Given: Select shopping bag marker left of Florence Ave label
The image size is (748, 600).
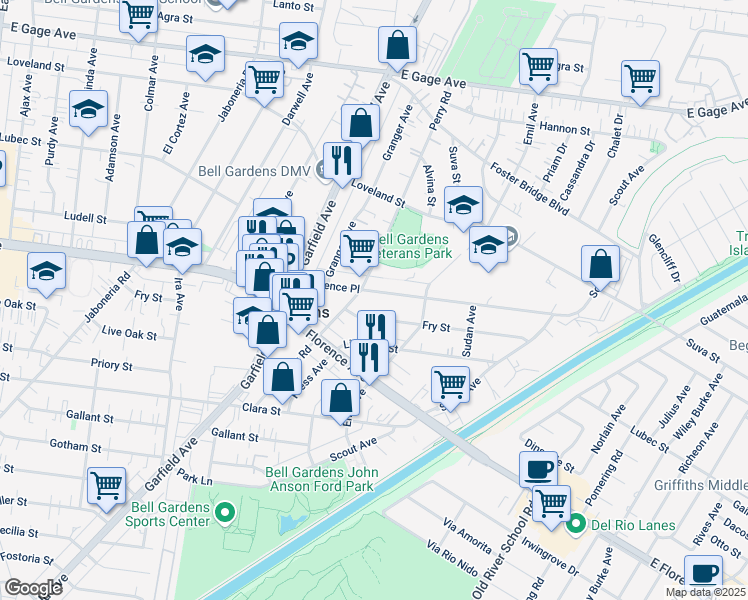Looking at the screenshot, I should click(x=268, y=331).
